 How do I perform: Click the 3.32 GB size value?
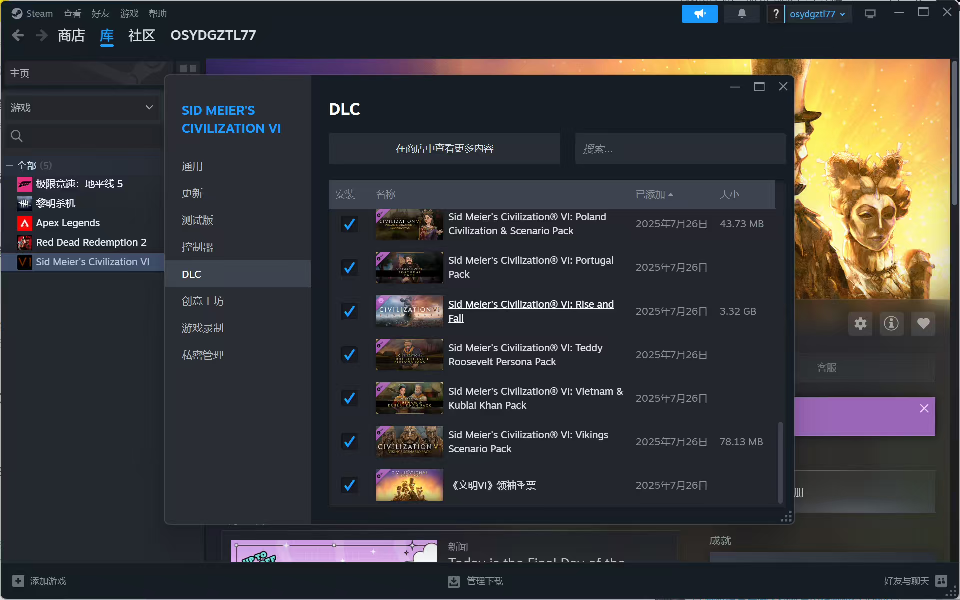(x=738, y=312)
